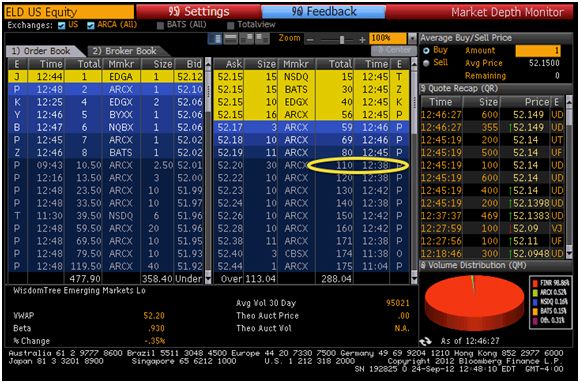Select the BYXX bid row at 52.06
The height and width of the screenshot is (383, 580).
pyautogui.click(x=106, y=115)
